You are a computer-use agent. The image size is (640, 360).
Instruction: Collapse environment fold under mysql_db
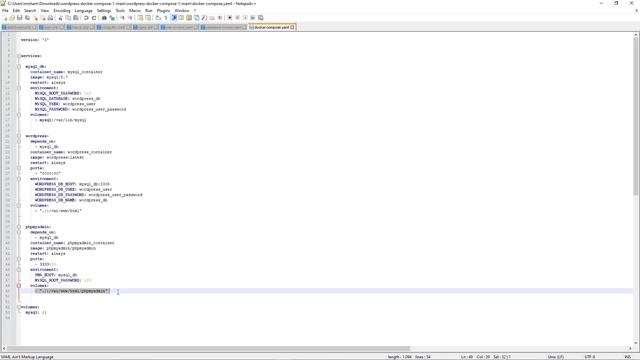19,88
